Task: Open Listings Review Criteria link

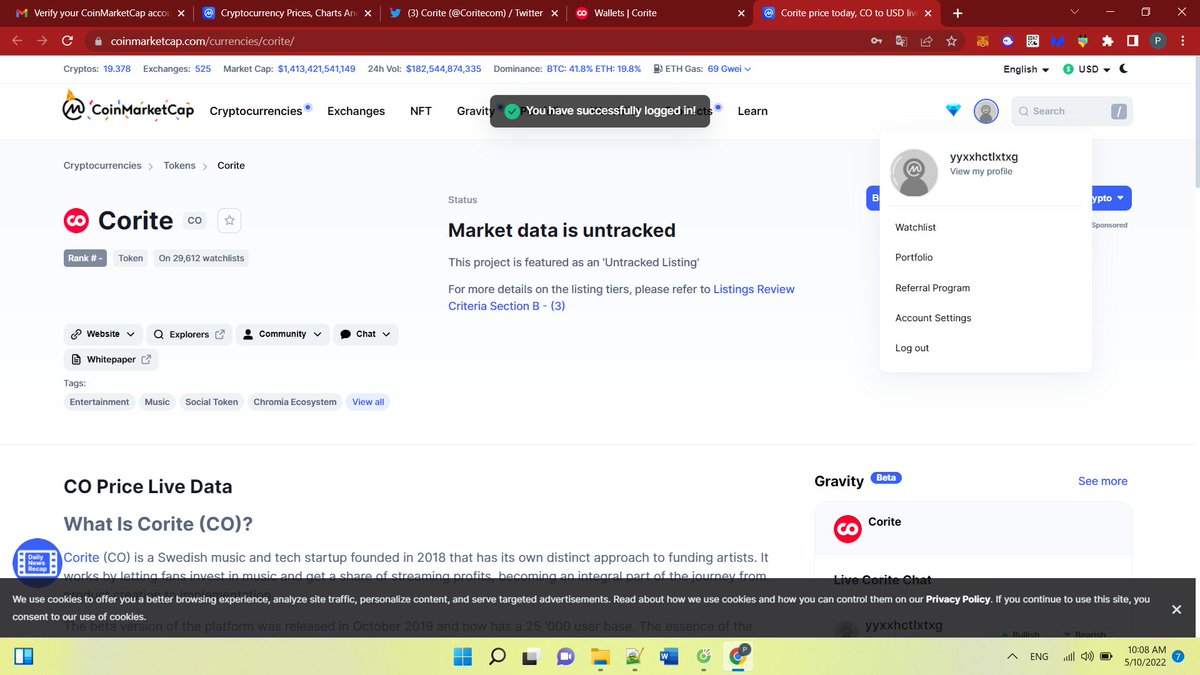Action: pos(622,297)
